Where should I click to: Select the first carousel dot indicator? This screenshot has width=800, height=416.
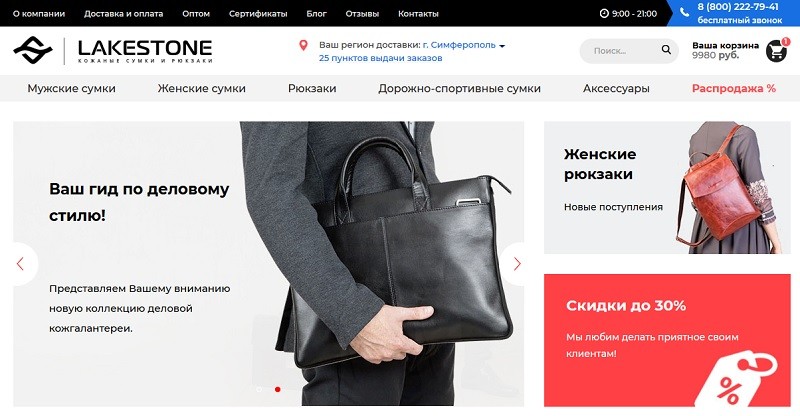coord(259,389)
